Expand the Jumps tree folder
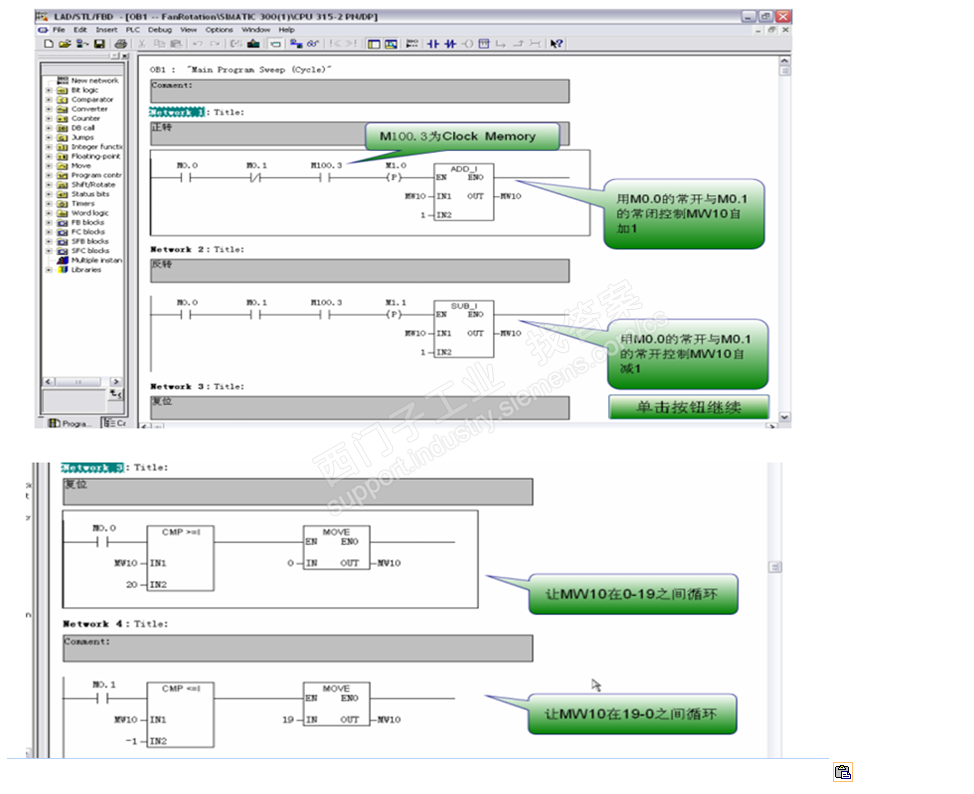 coord(49,137)
